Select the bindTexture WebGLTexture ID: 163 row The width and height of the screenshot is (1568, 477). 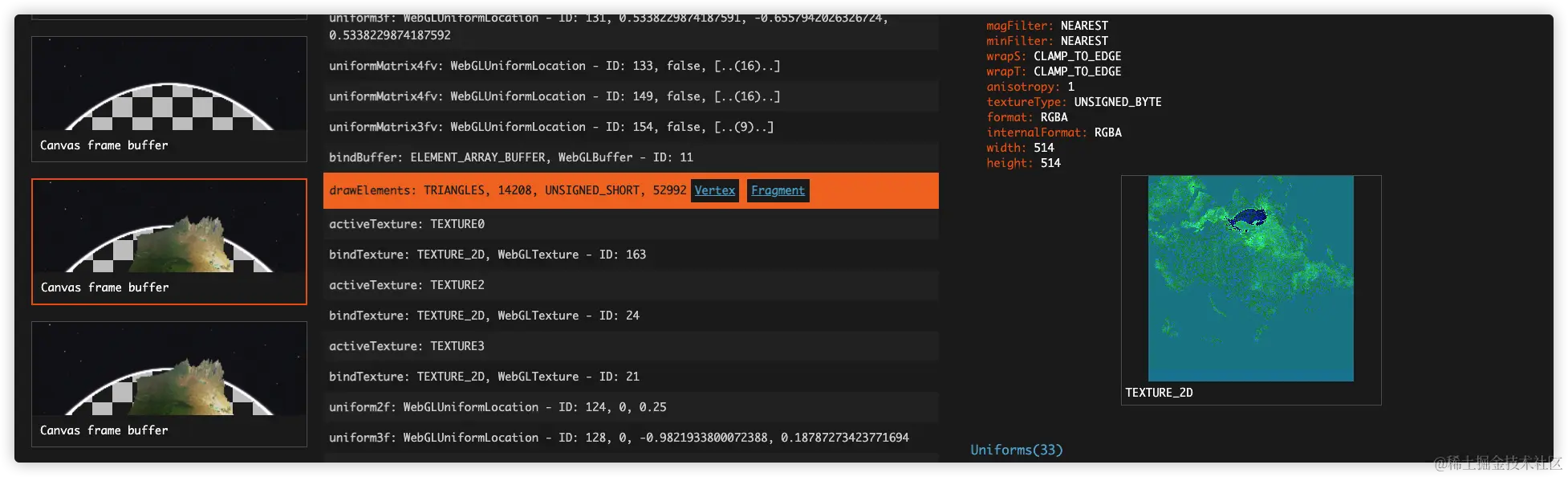click(x=631, y=255)
